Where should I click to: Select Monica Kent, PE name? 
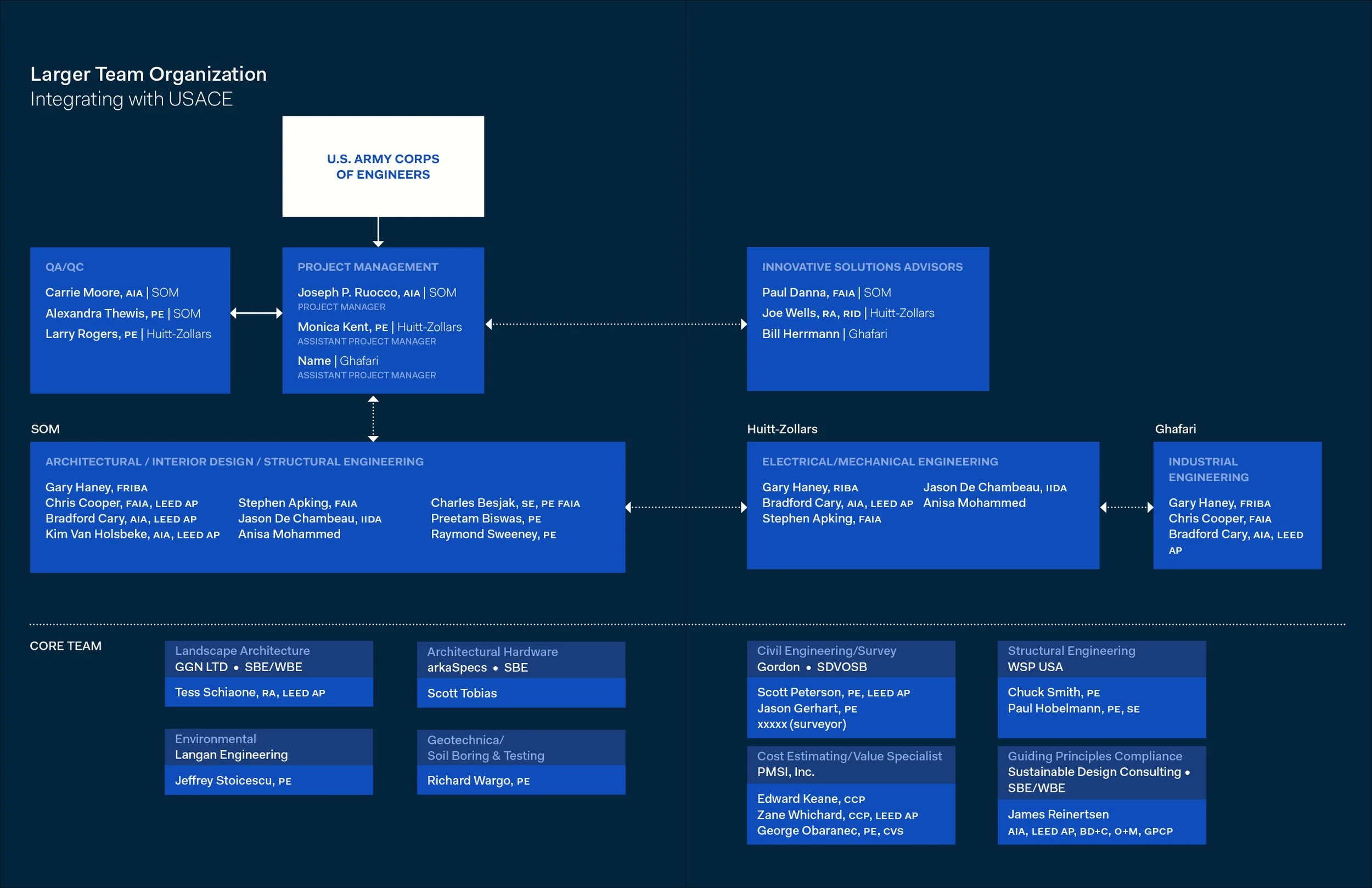coord(343,327)
